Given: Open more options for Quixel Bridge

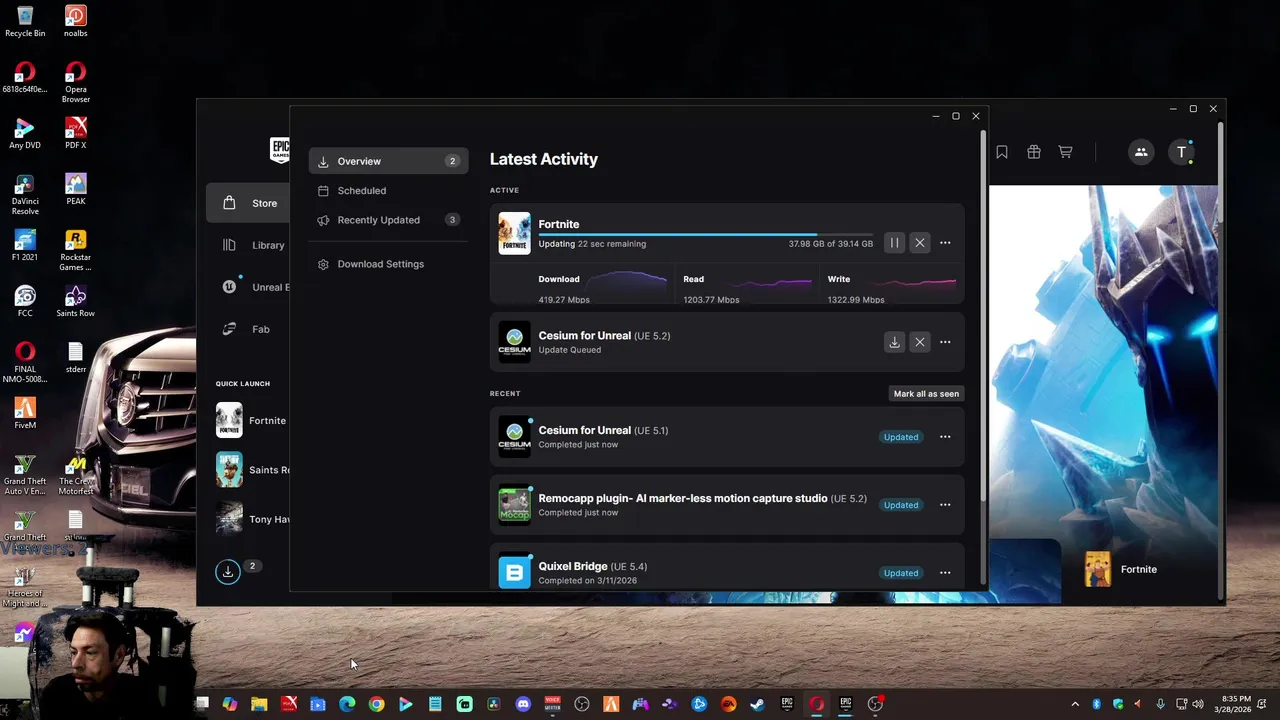Looking at the screenshot, I should coord(945,573).
